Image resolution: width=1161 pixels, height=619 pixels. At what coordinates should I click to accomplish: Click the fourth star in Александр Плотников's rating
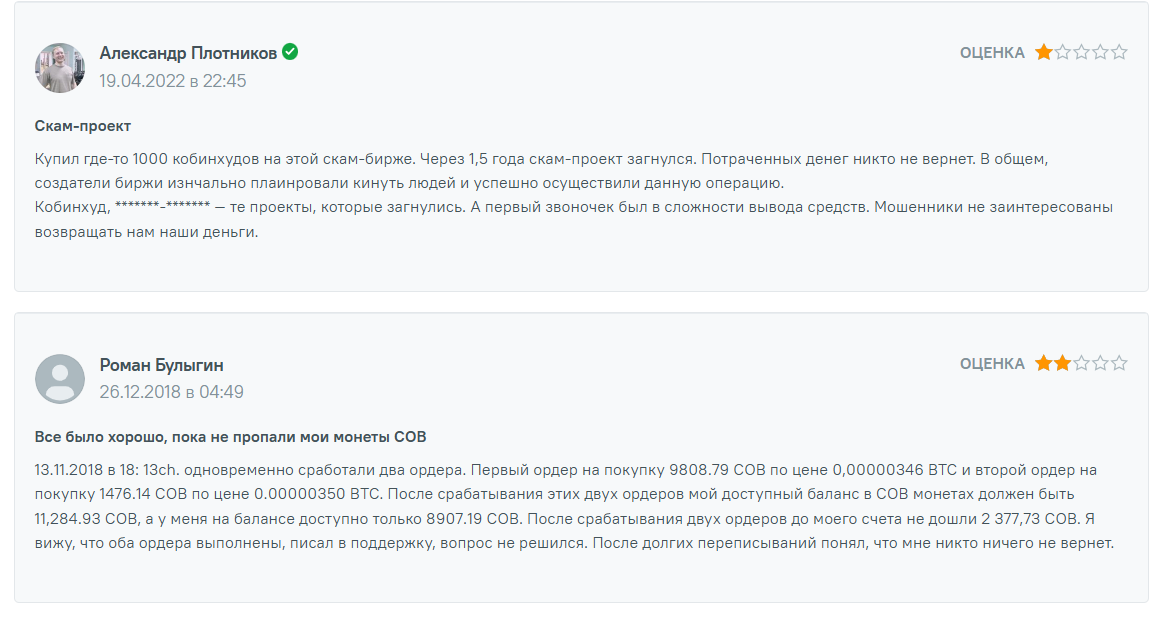tap(1100, 52)
